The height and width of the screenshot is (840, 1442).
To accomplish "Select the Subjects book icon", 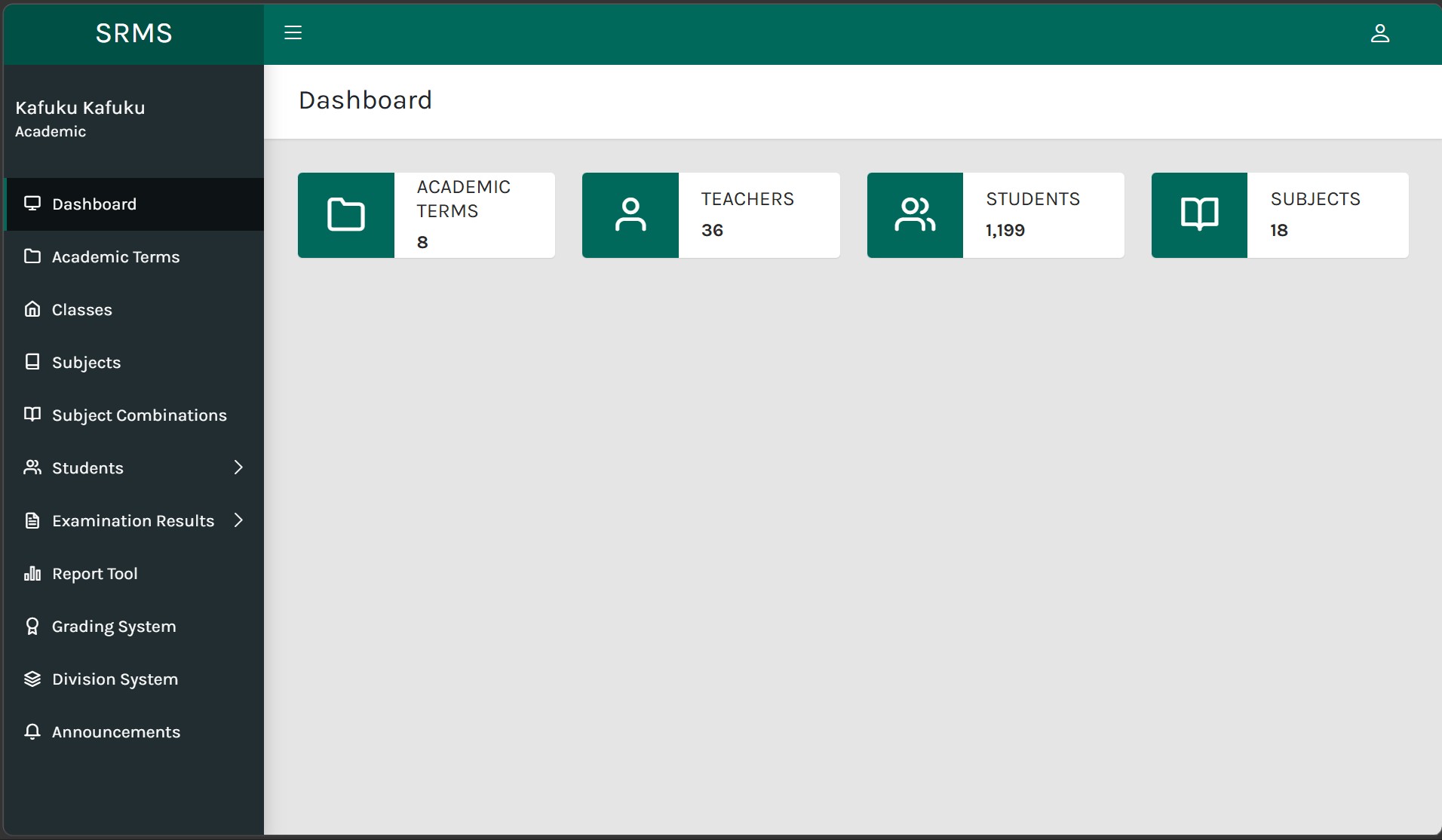I will [32, 362].
